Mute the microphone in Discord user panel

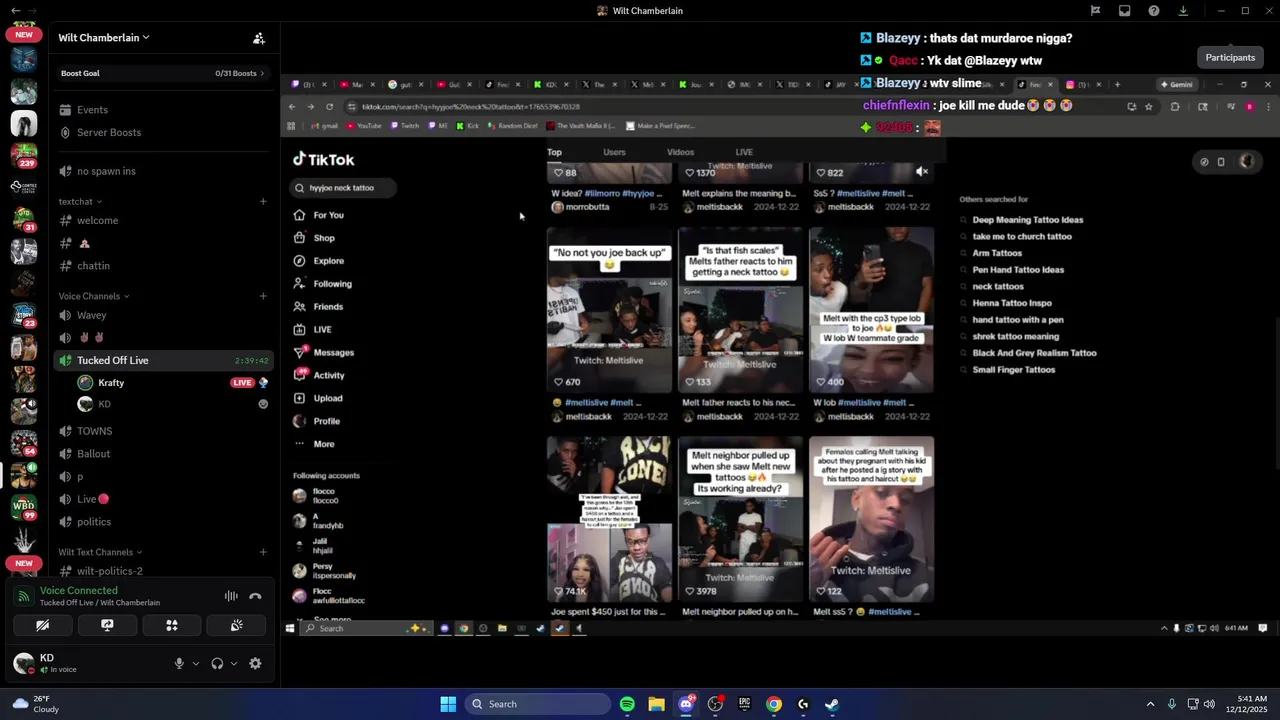pos(179,663)
